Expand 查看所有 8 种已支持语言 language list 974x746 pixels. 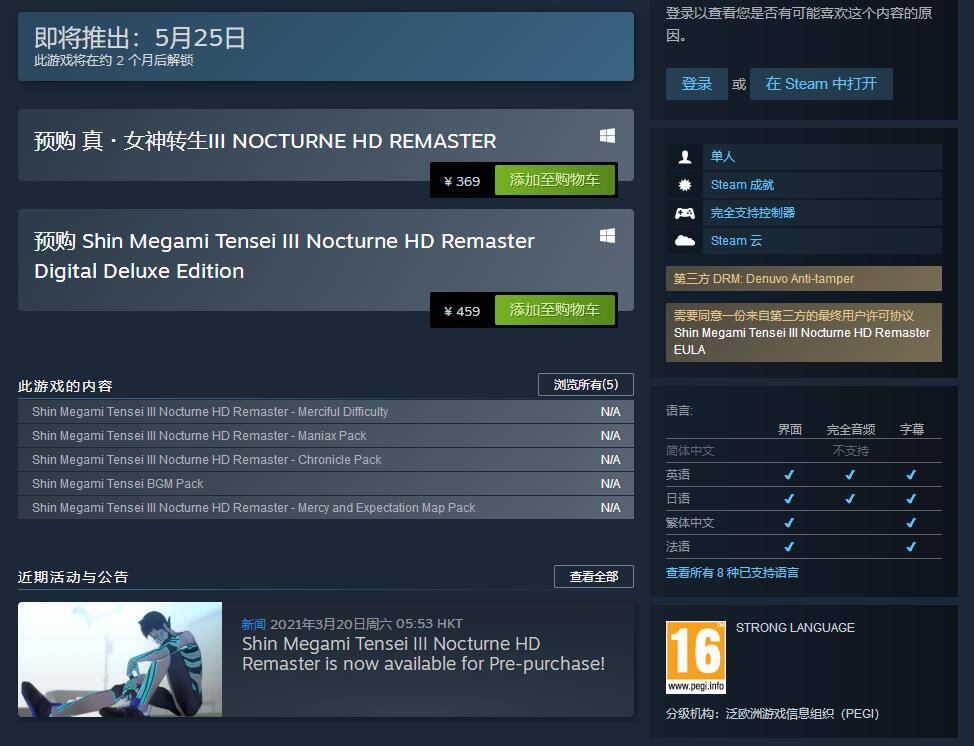(x=732, y=573)
